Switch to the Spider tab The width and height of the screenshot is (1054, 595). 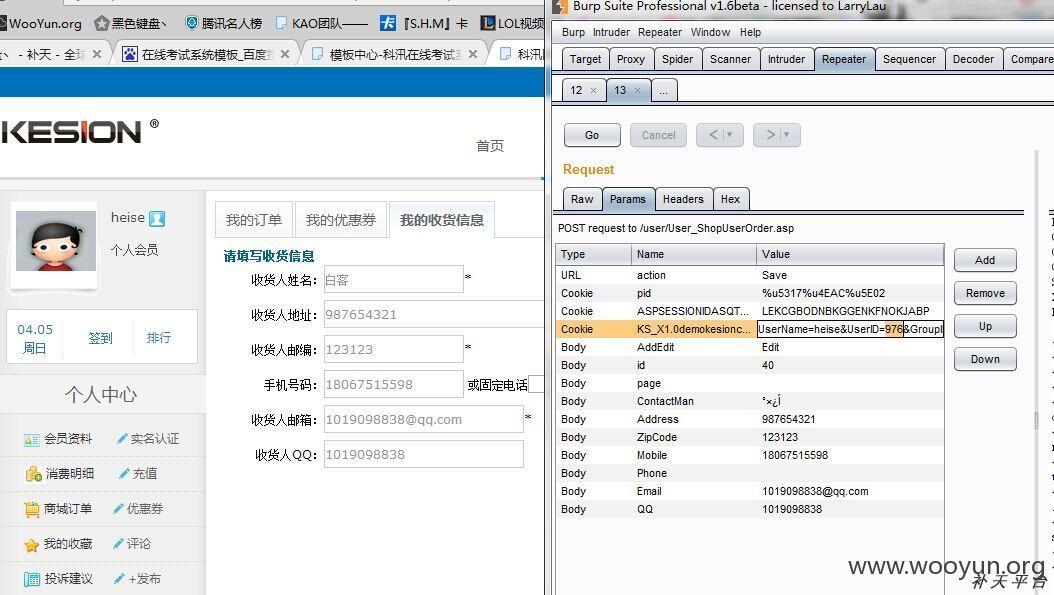click(x=678, y=59)
